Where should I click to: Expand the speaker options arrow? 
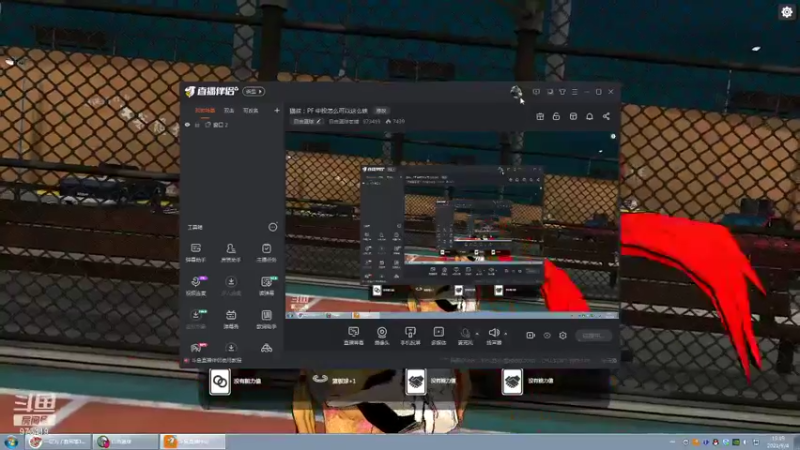[506, 334]
